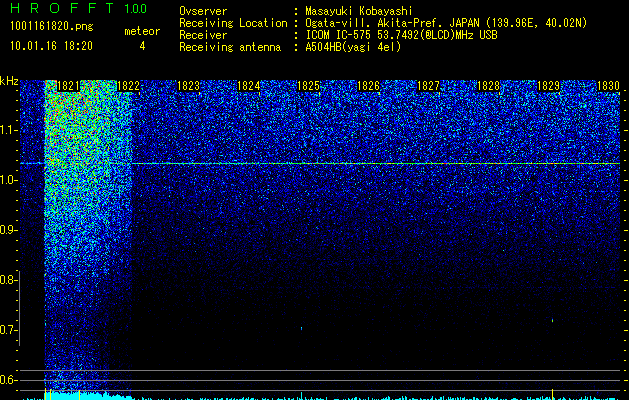Click the Receiving Location label
This screenshot has height=400, width=629.
pyautogui.click(x=233, y=23)
